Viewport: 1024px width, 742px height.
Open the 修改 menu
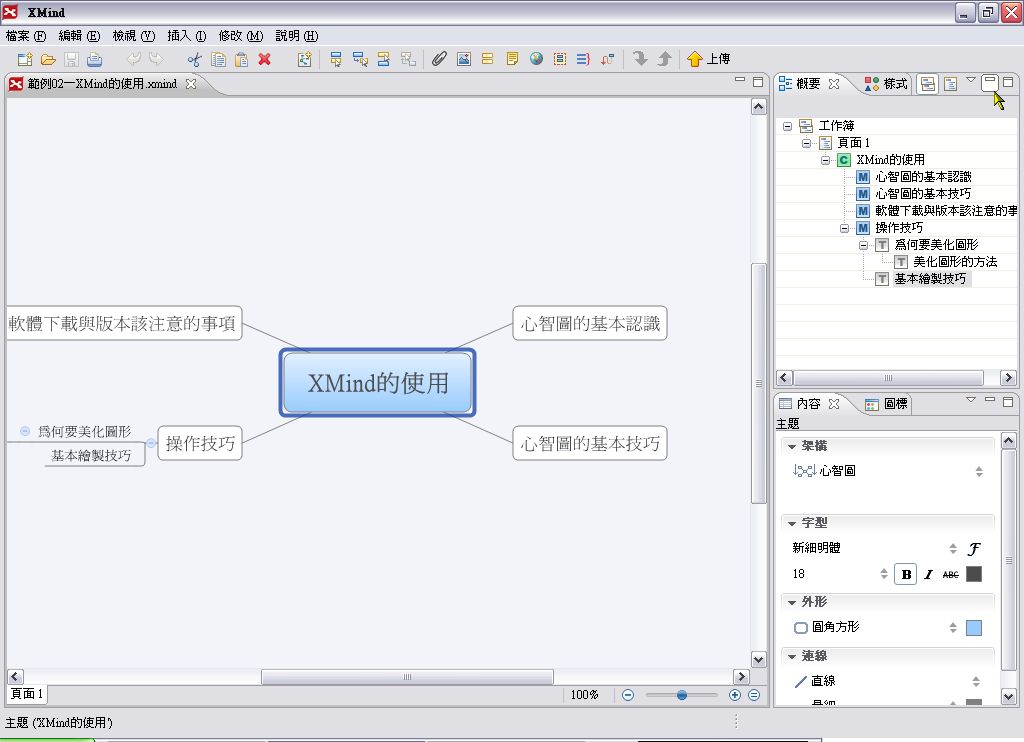240,36
